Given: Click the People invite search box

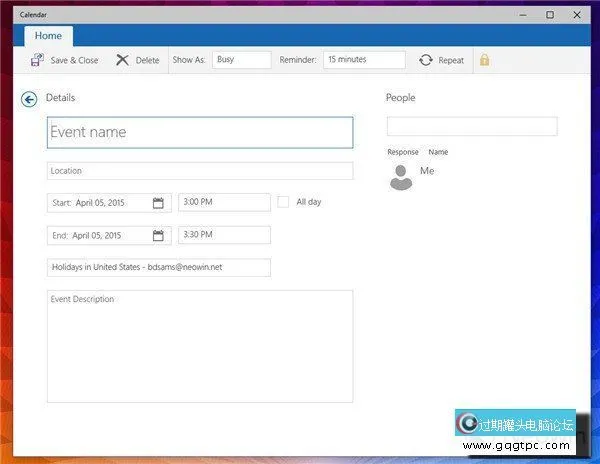Looking at the screenshot, I should tap(472, 127).
